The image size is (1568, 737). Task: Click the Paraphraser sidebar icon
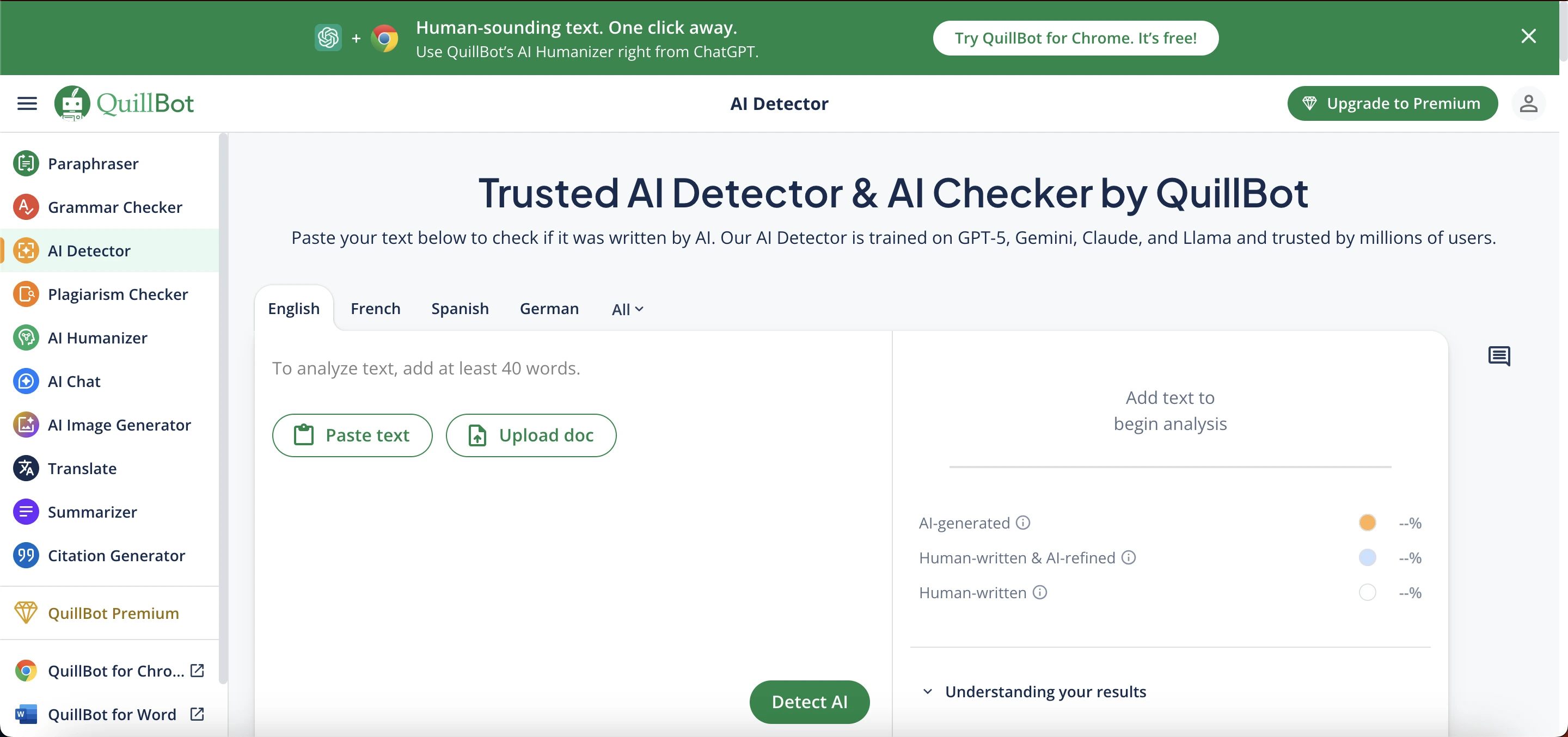click(26, 163)
